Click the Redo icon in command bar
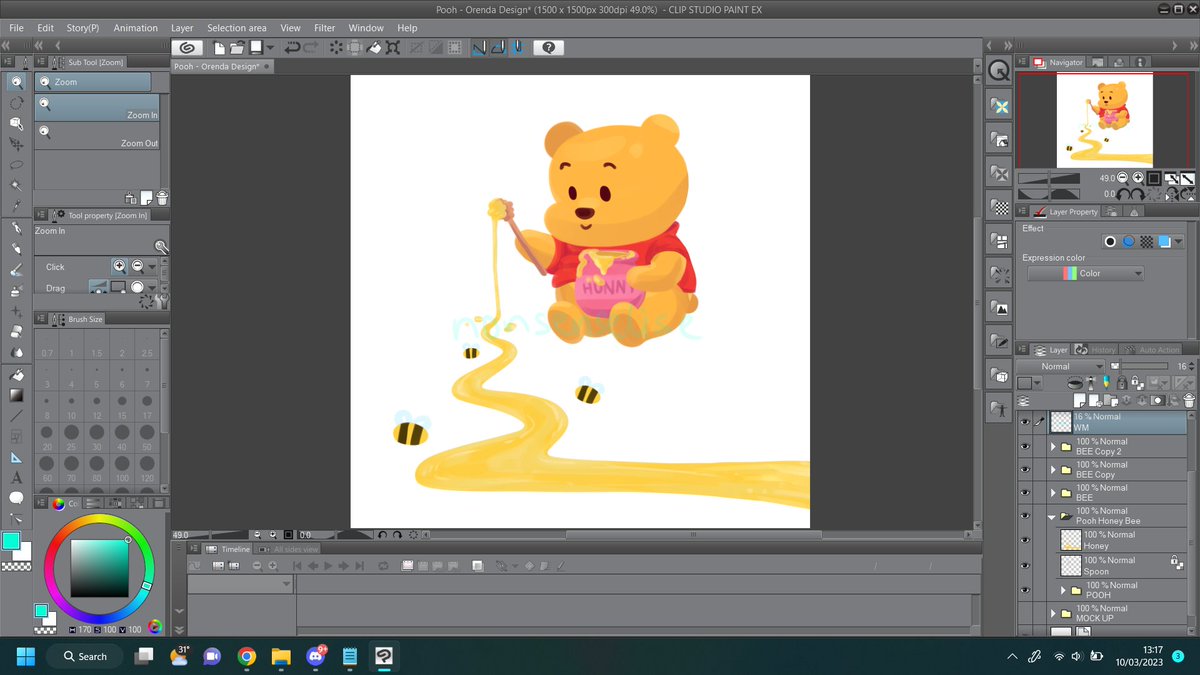The image size is (1200, 675). pos(310,47)
